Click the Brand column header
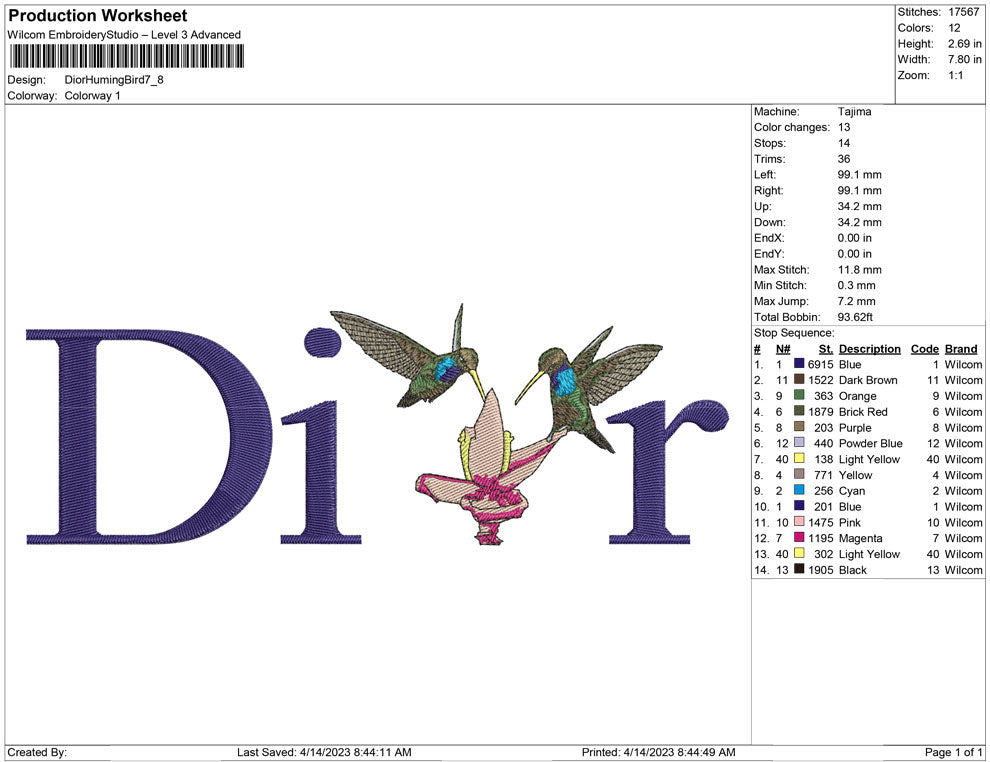Screen dimensions: 990x762 [961, 348]
